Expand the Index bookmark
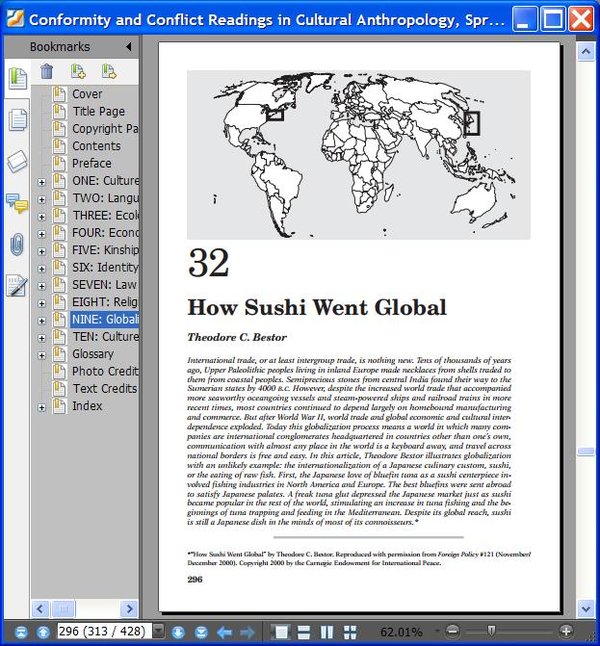This screenshot has width=600, height=646. [42, 407]
